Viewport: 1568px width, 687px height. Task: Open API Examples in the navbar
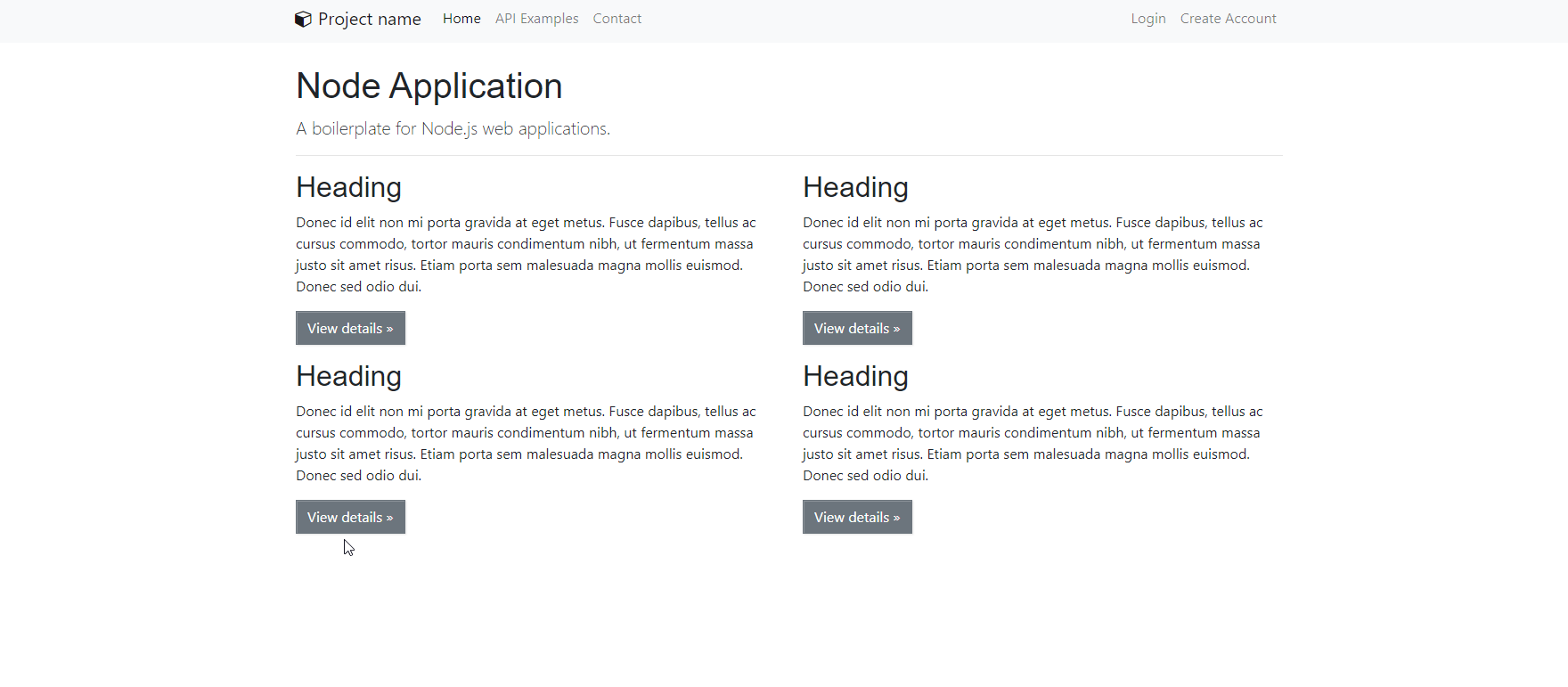click(536, 19)
